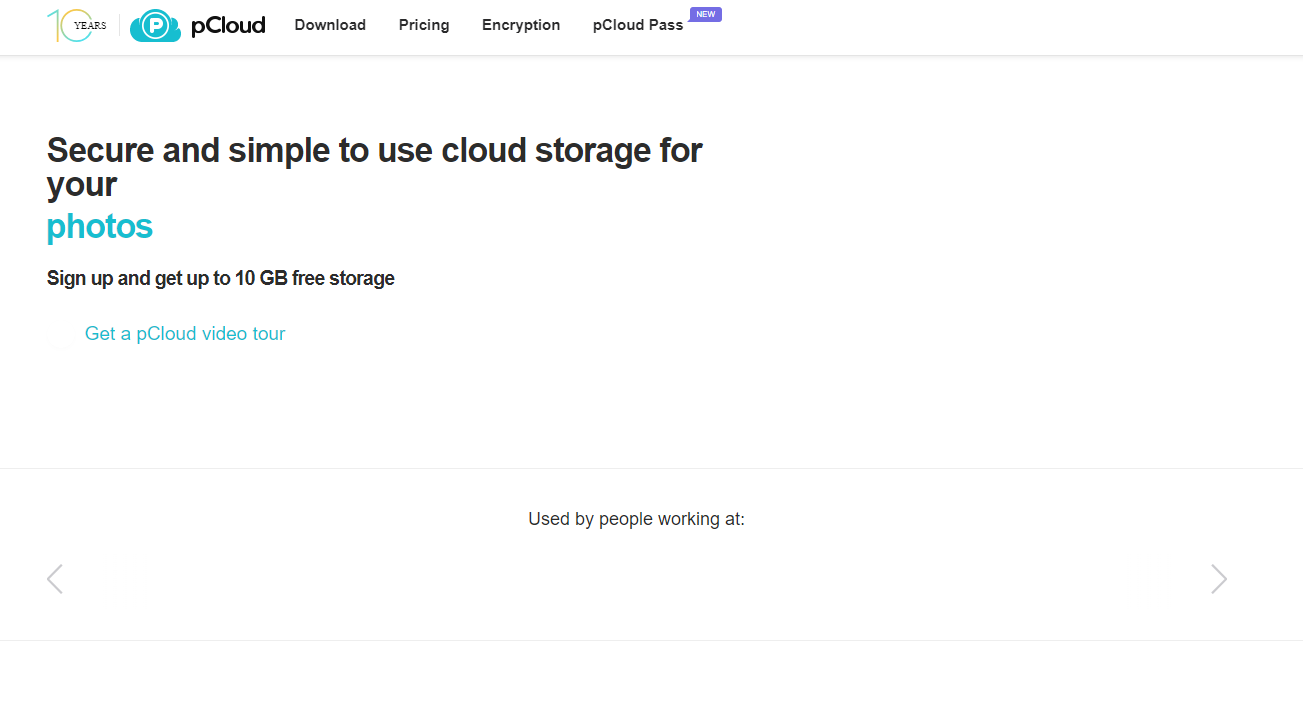Click the NEW badge beside pCloud Pass
The image size is (1303, 719).
pyautogui.click(x=706, y=14)
